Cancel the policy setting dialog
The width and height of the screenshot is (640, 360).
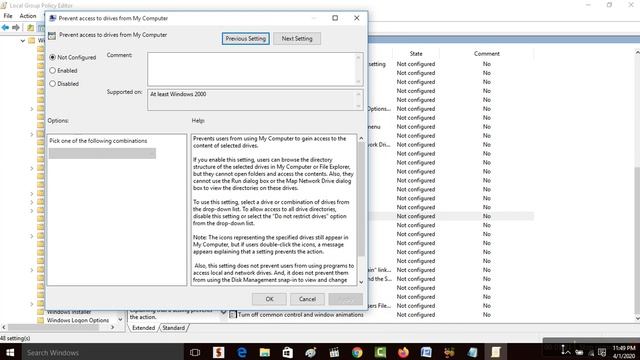pyautogui.click(x=307, y=299)
